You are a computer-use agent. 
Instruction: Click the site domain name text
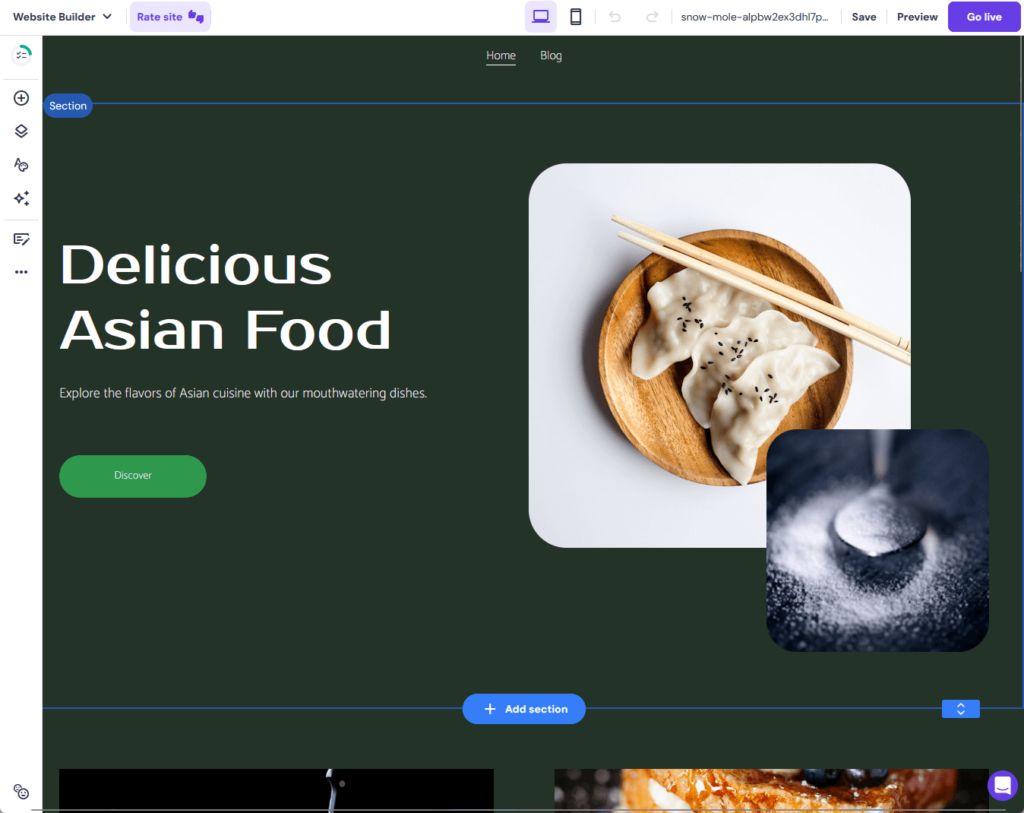click(x=754, y=17)
